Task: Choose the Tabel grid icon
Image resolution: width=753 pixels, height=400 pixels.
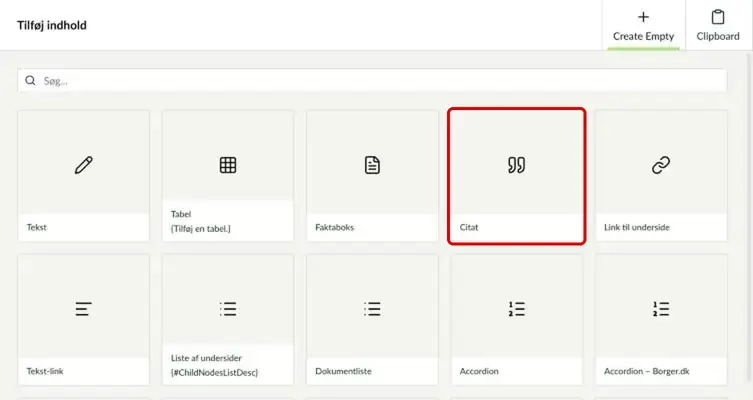Action: (x=228, y=165)
